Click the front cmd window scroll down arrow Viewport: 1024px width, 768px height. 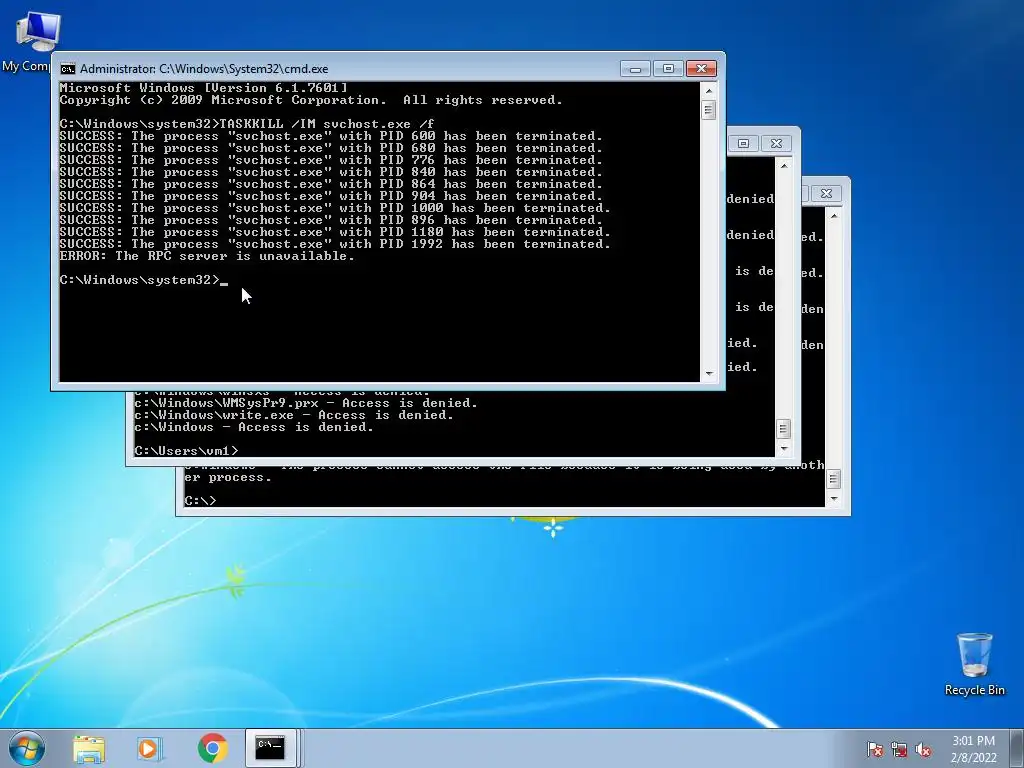pyautogui.click(x=709, y=374)
